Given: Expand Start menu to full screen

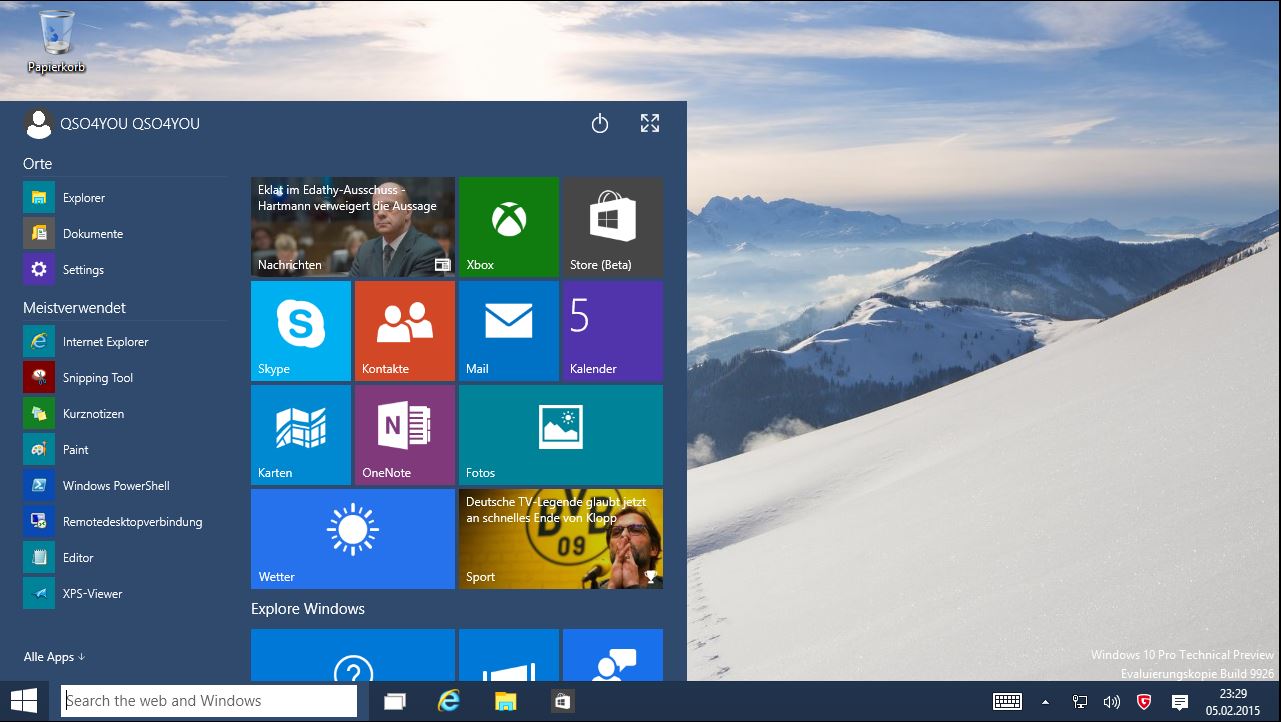Looking at the screenshot, I should point(650,124).
